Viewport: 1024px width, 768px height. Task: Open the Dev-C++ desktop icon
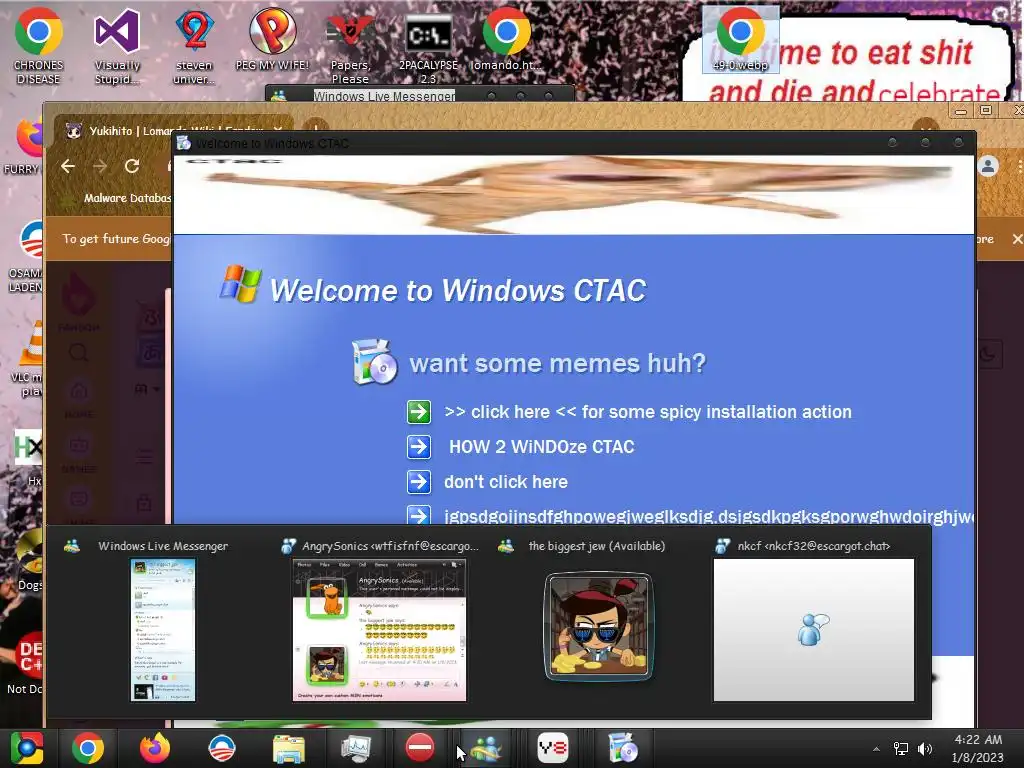pyautogui.click(x=26, y=663)
